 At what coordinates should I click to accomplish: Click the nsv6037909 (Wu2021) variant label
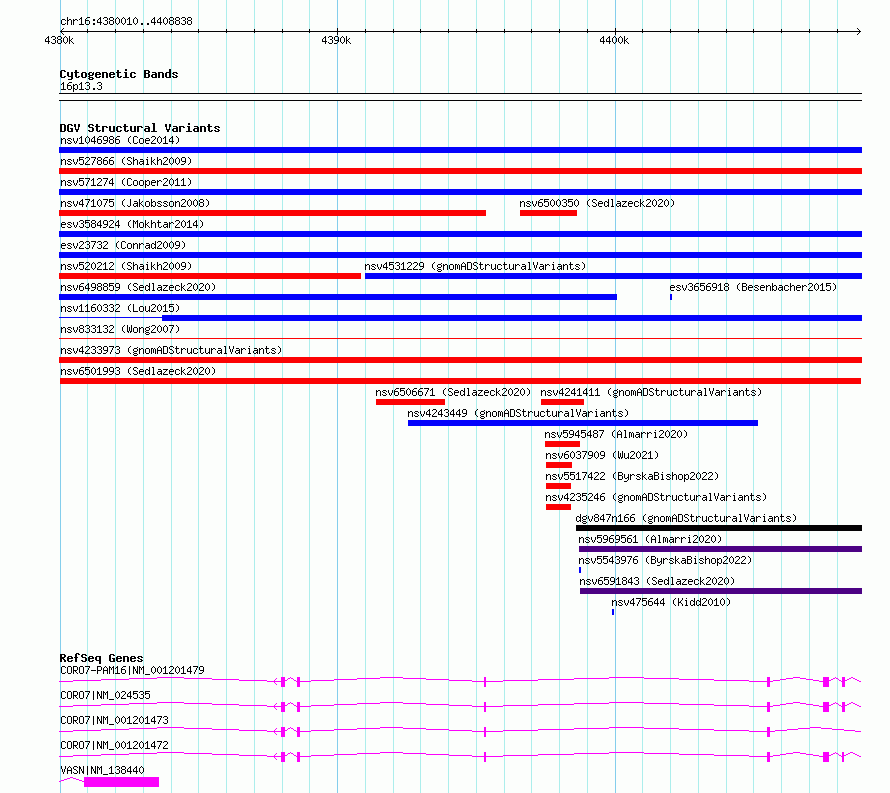click(x=602, y=455)
